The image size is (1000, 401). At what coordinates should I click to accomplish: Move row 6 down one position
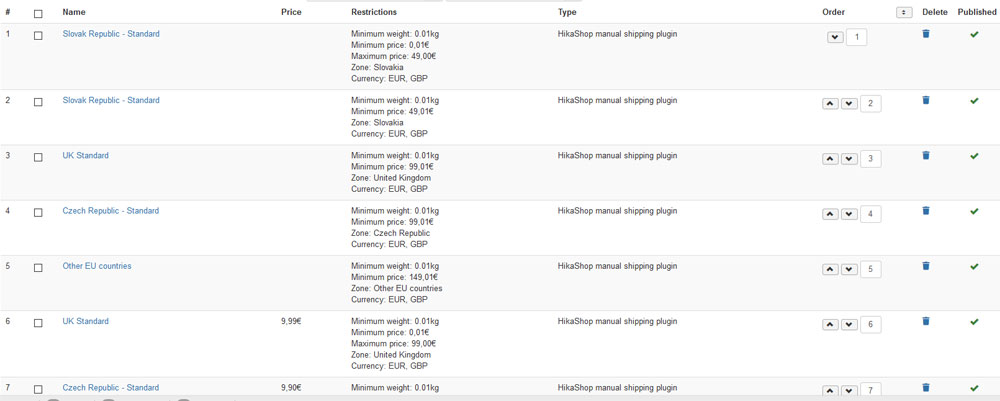point(849,324)
